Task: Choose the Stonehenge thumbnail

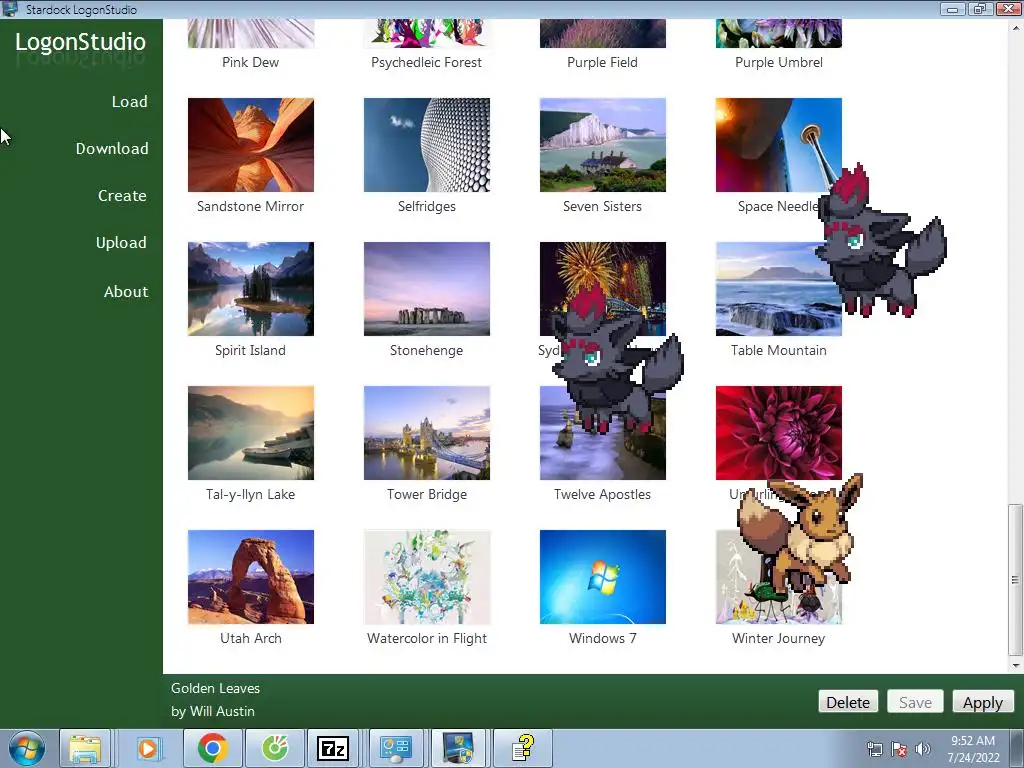Action: (426, 289)
